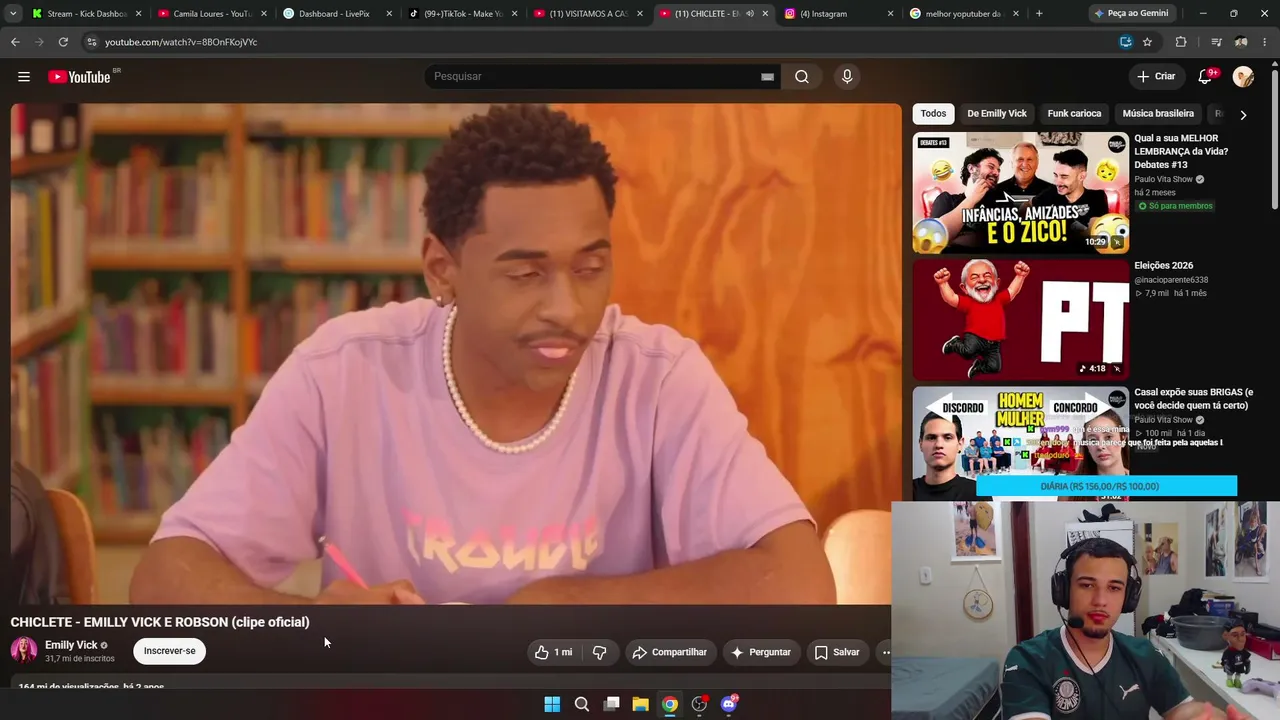Start voice search with the microphone

(x=847, y=77)
